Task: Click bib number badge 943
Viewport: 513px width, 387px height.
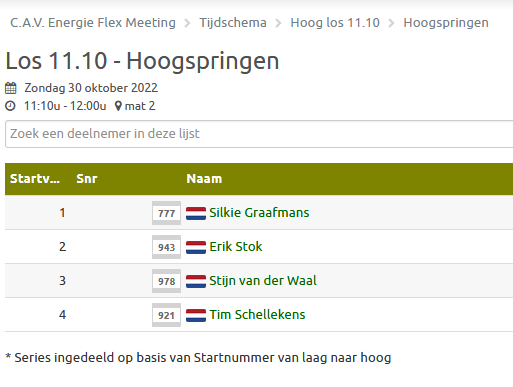Action: [166, 247]
